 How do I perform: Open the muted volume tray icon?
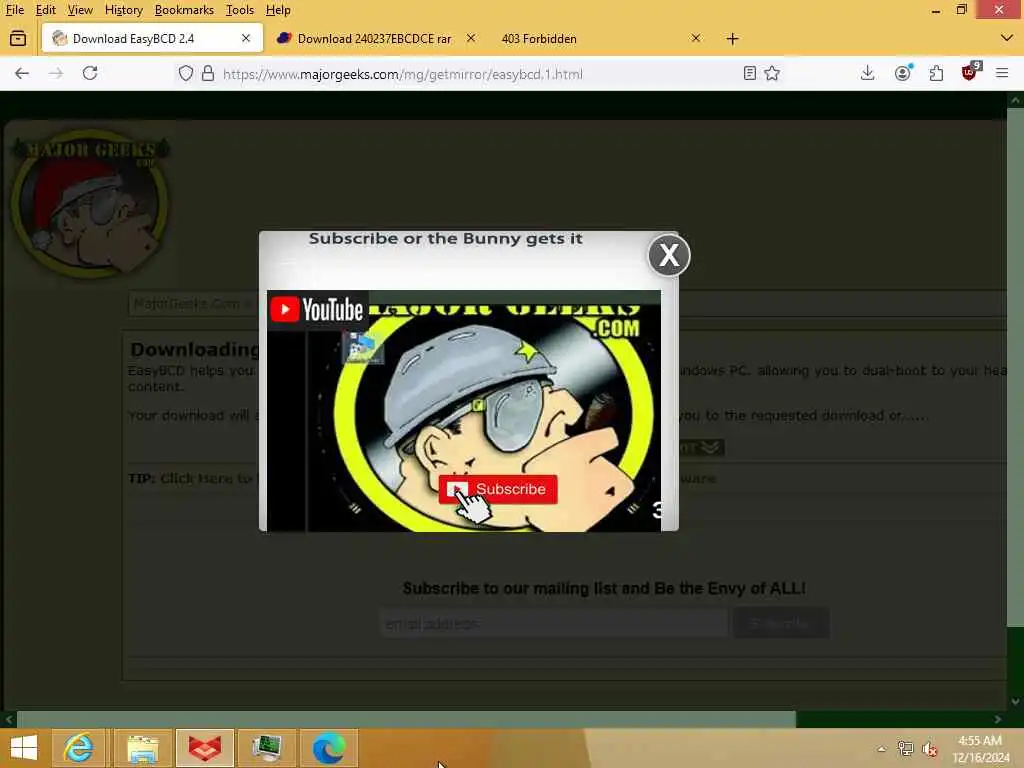[x=930, y=749]
